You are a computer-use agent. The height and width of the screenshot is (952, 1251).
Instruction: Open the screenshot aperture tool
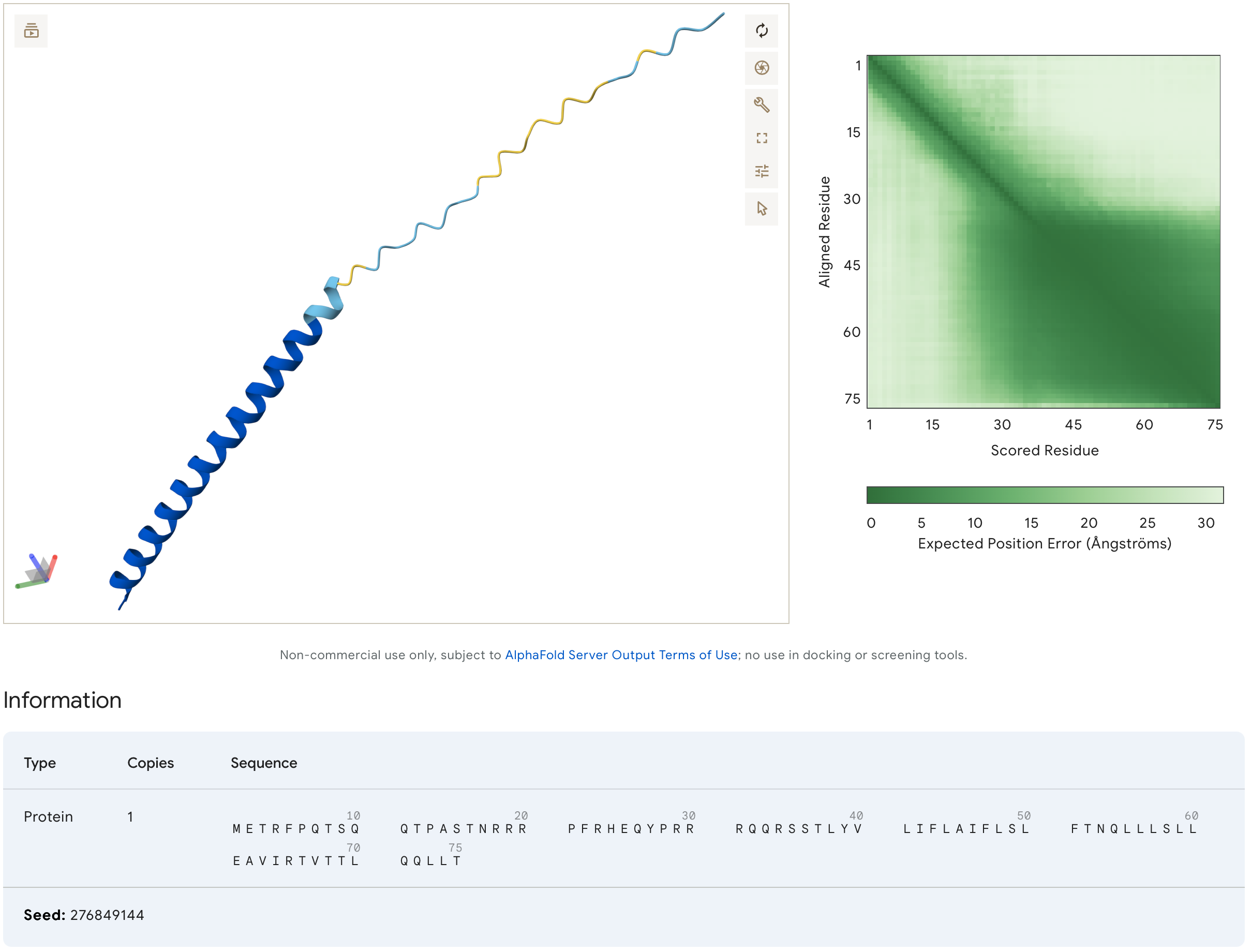(762, 68)
